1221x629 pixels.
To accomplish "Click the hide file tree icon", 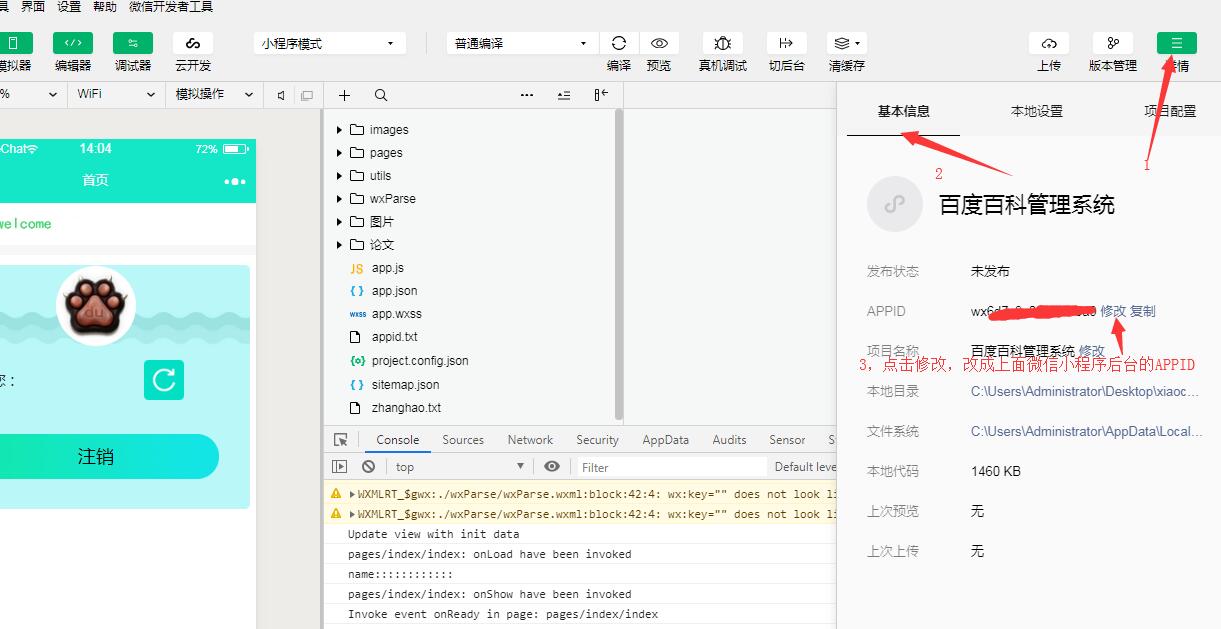I will point(601,95).
